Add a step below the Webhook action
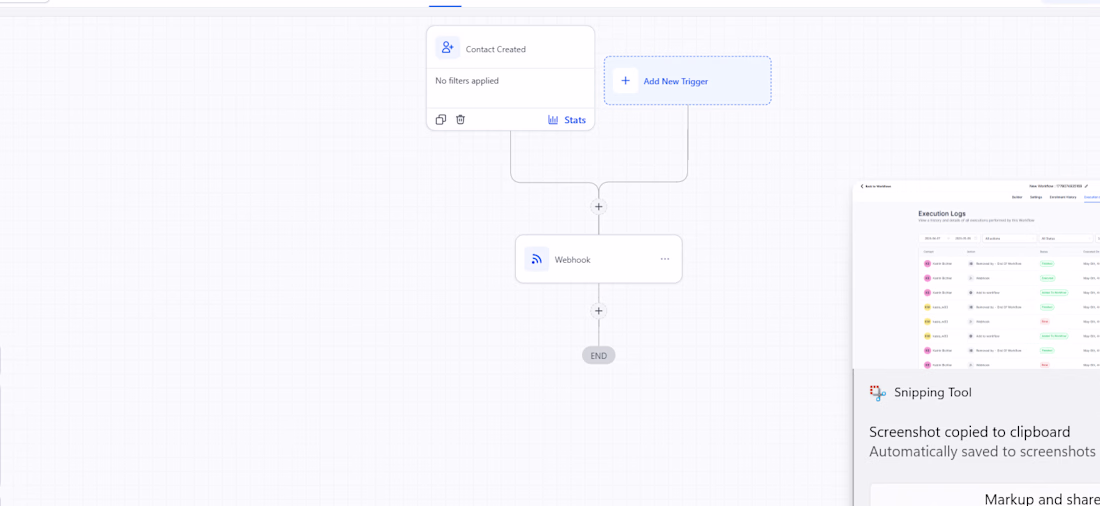Image resolution: width=1100 pixels, height=506 pixels. click(x=598, y=311)
